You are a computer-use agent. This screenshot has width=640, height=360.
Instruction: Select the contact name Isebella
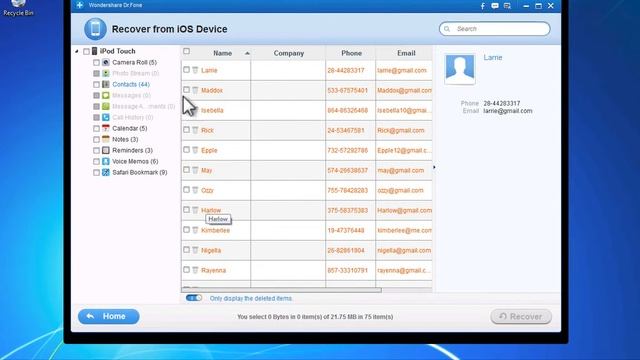click(212, 110)
